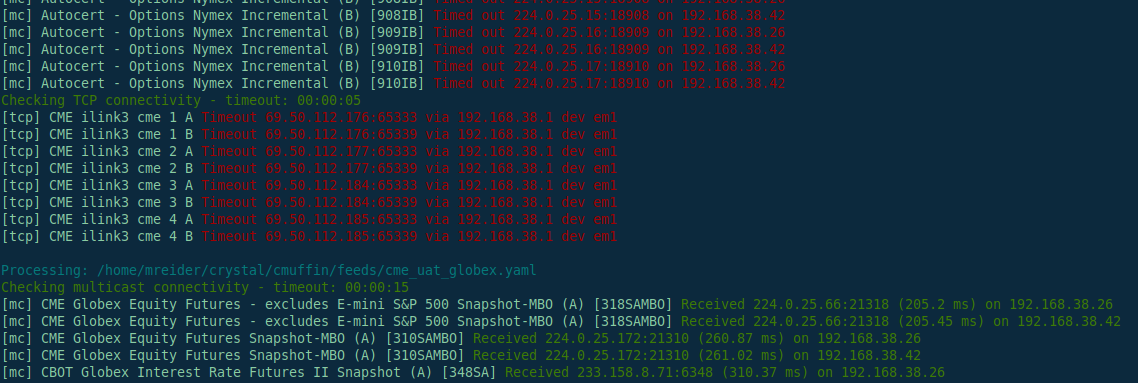Click the 'Received 224.0.25.172:21310 (261.02 ms)' text
The width and height of the screenshot is (1138, 383).
tap(629, 355)
